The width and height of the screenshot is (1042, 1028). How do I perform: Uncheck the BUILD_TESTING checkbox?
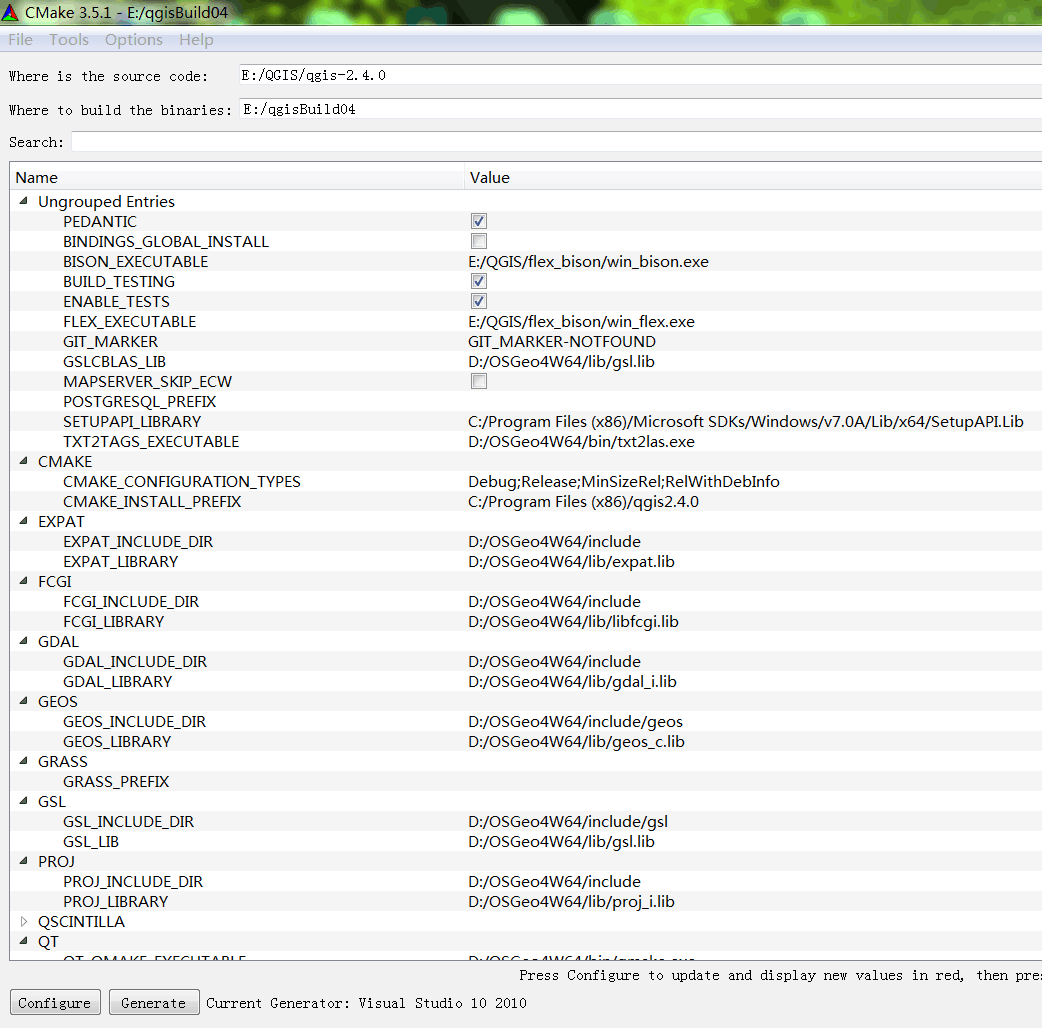[478, 281]
